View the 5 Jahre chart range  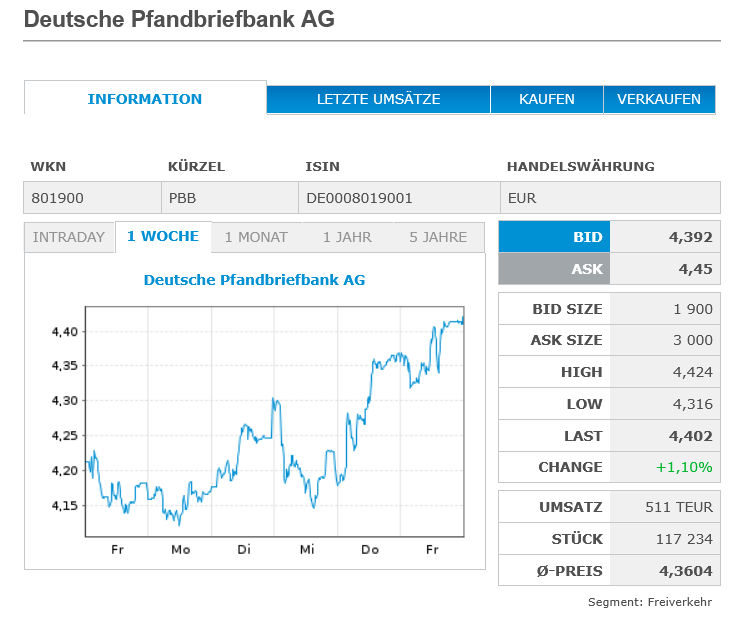pos(438,237)
